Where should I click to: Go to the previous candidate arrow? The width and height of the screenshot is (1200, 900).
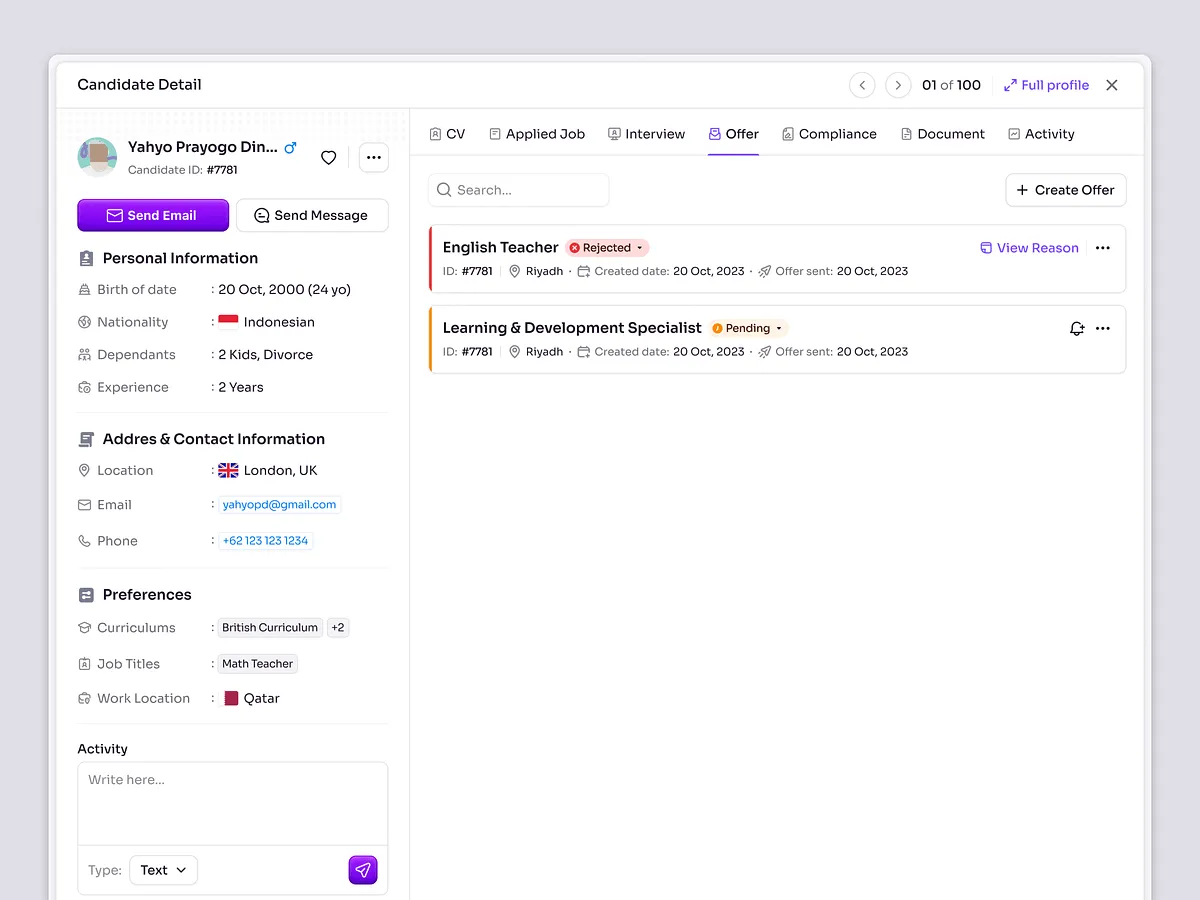[x=862, y=85]
